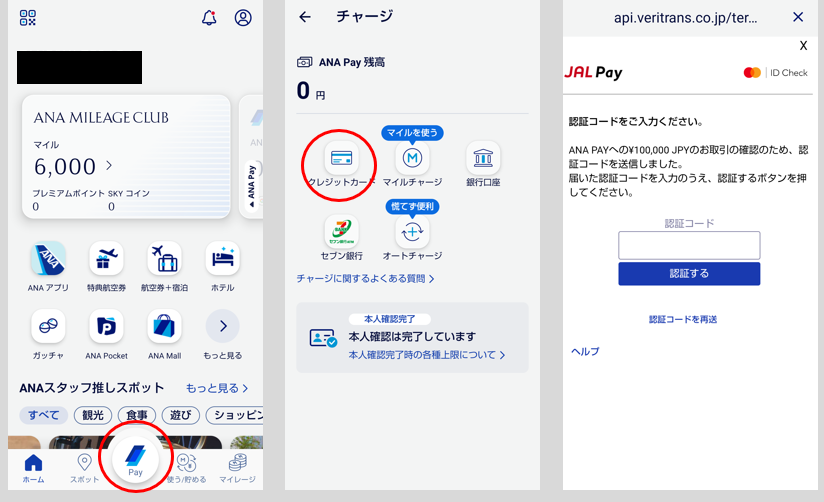The width and height of the screenshot is (824, 502).
Task: Select ショッピング filter chip
Action: 234,415
